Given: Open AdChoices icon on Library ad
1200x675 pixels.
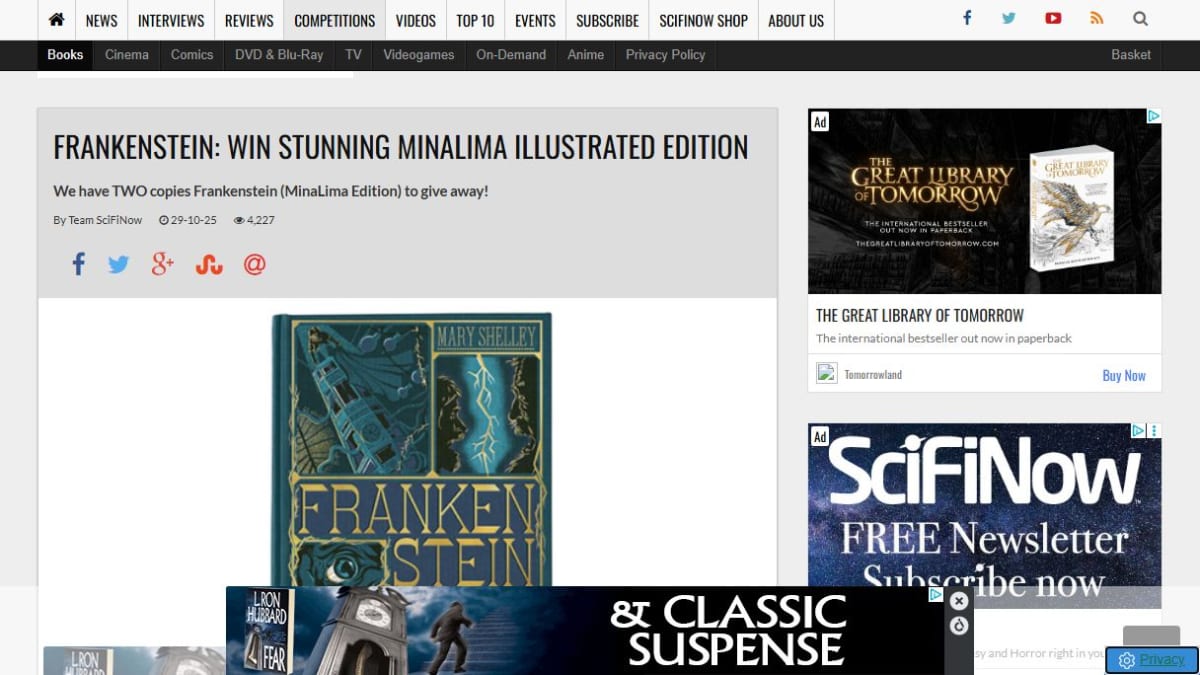Looking at the screenshot, I should [1153, 117].
